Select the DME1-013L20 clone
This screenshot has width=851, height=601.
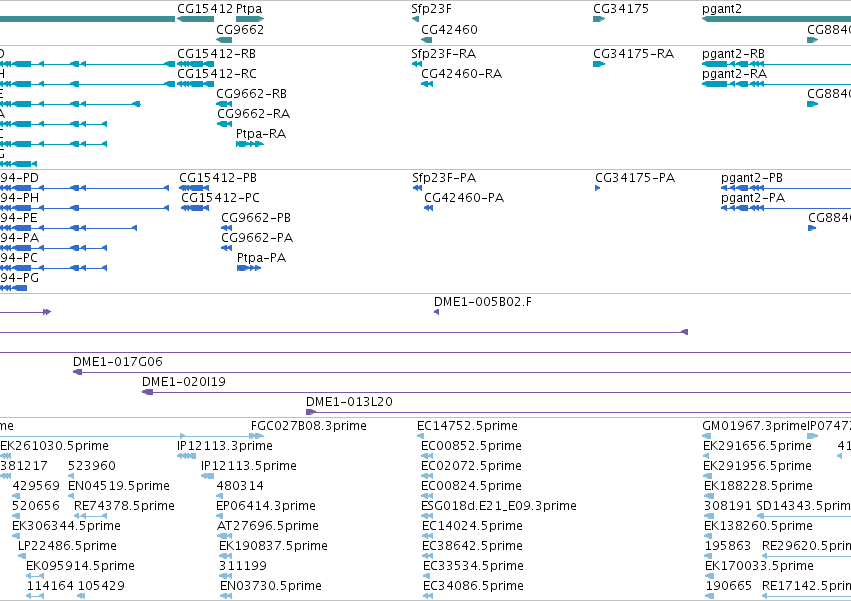[349, 402]
